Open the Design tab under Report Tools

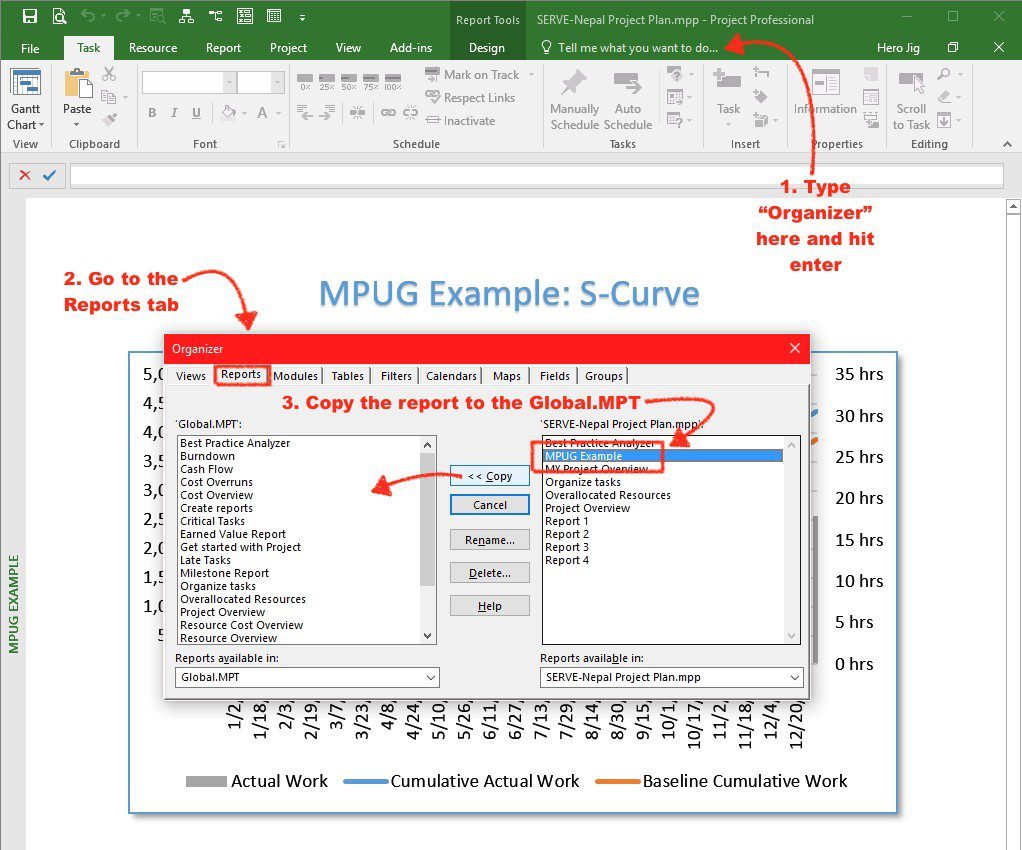point(487,48)
